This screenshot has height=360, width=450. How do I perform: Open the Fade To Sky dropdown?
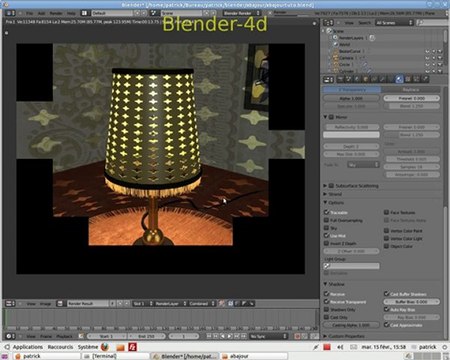(363, 165)
